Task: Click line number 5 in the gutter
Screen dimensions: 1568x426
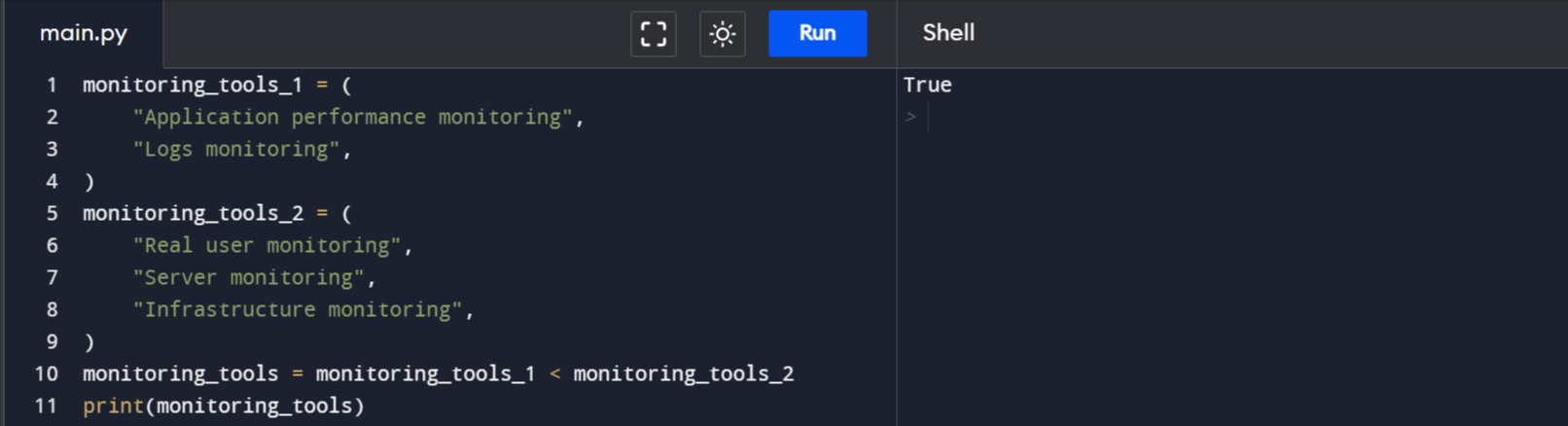Action: (x=52, y=213)
